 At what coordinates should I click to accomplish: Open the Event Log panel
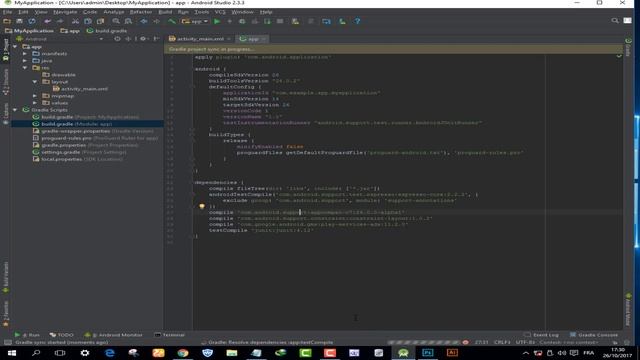(x=541, y=335)
